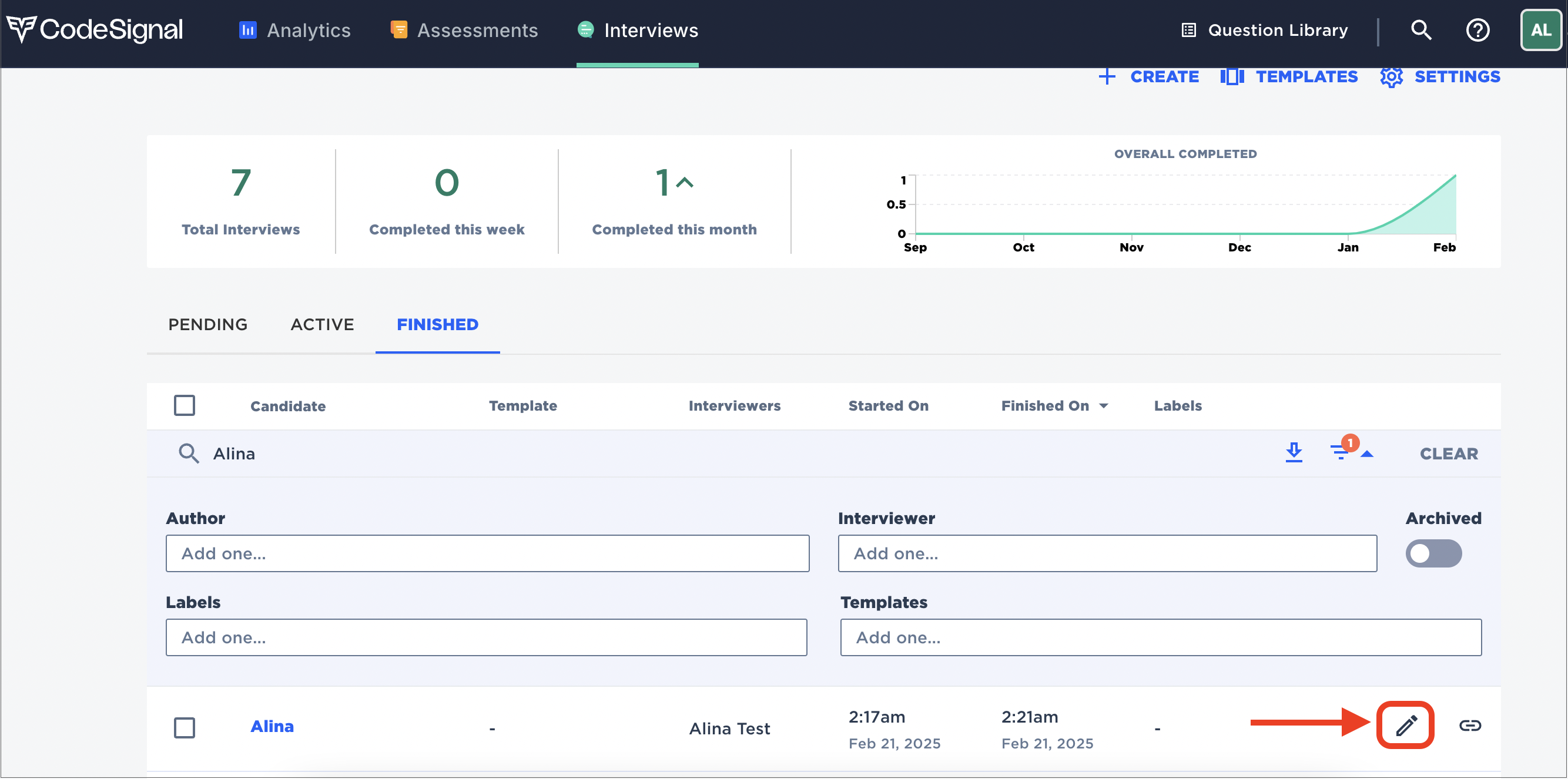Select the FINISHED tab
This screenshot has height=779, width=1568.
click(438, 324)
